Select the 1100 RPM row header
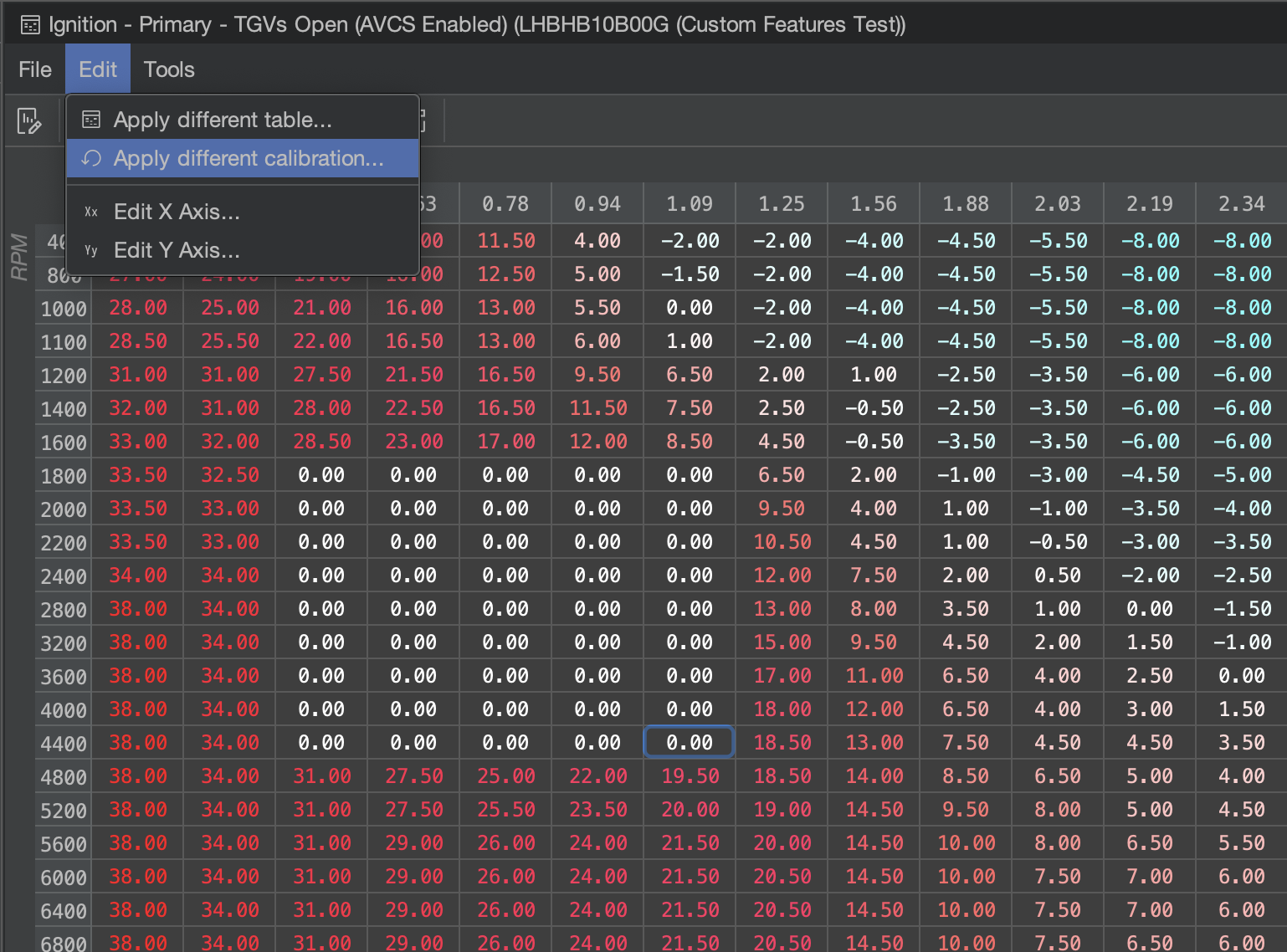Viewport: 1287px width, 952px height. pyautogui.click(x=64, y=342)
